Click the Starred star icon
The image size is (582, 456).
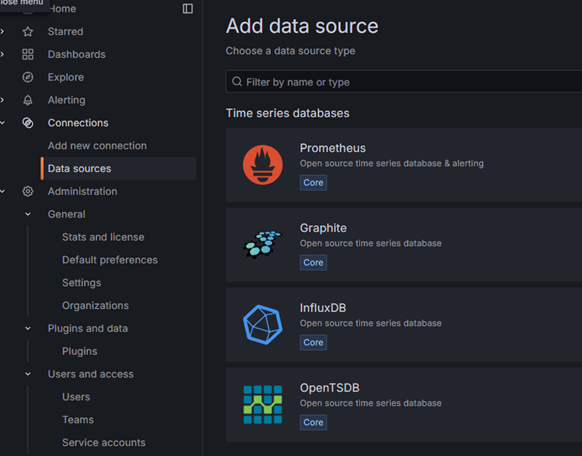[28, 32]
